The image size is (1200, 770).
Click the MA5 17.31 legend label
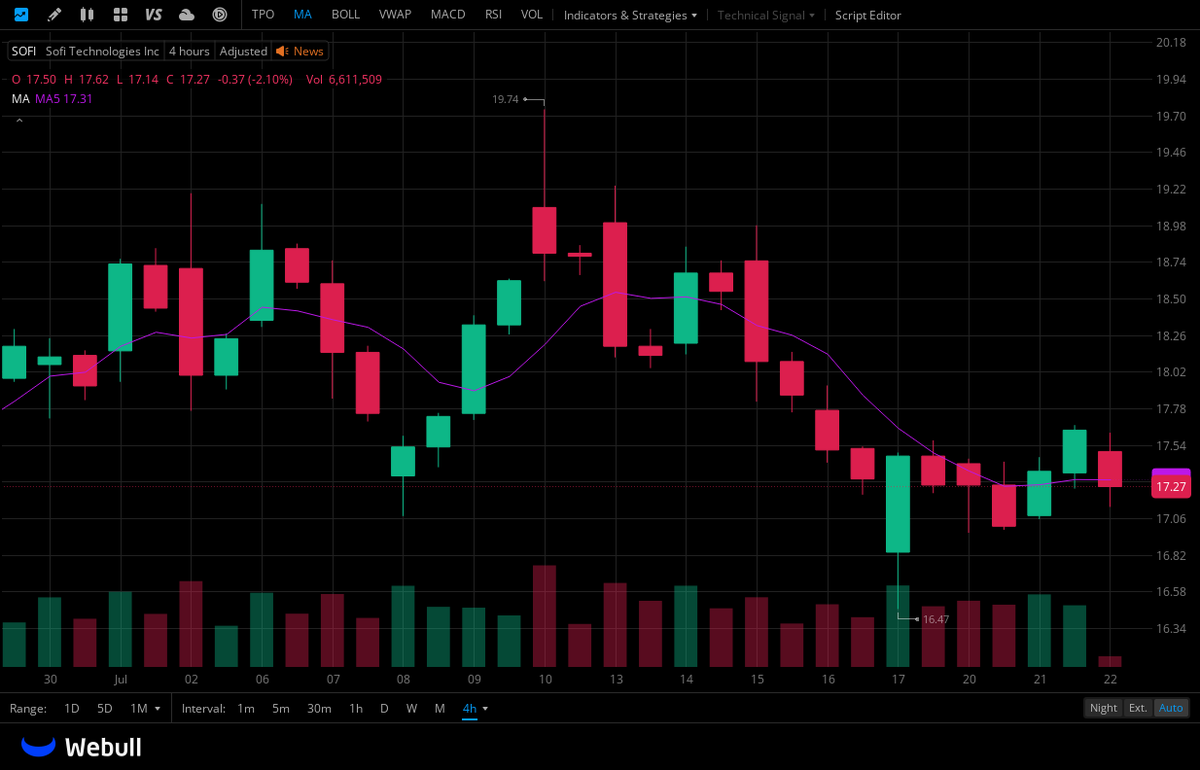click(x=66, y=99)
